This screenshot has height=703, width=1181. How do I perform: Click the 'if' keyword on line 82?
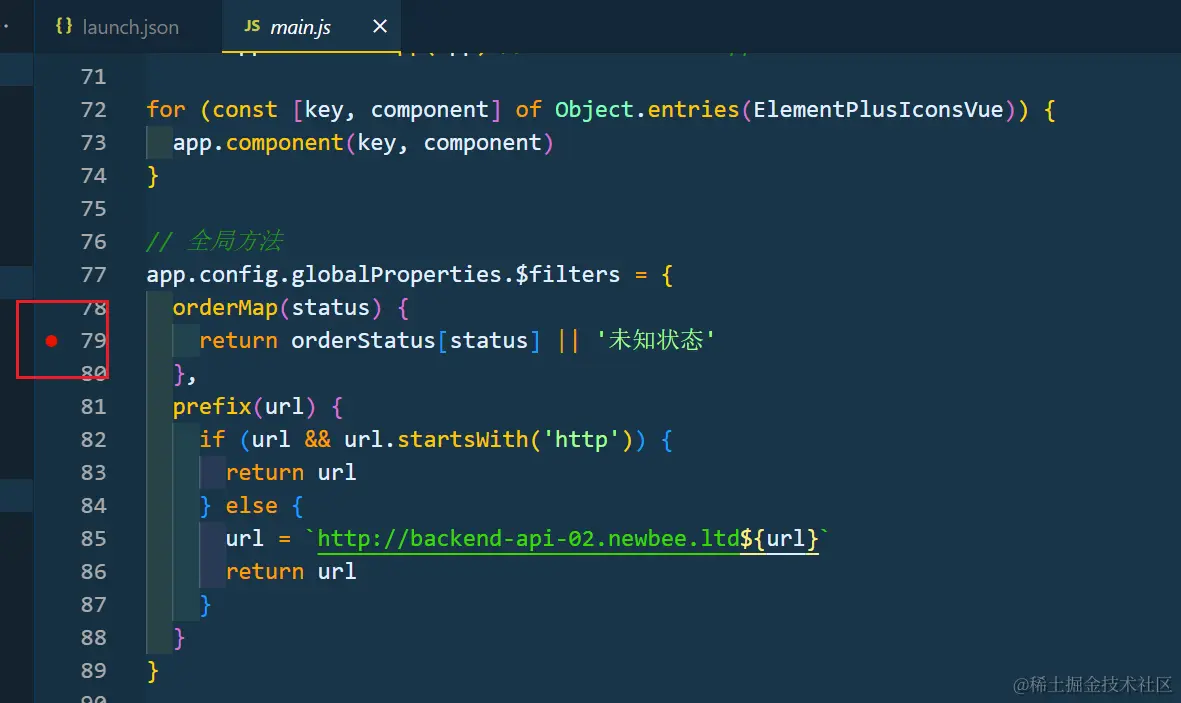tap(212, 440)
